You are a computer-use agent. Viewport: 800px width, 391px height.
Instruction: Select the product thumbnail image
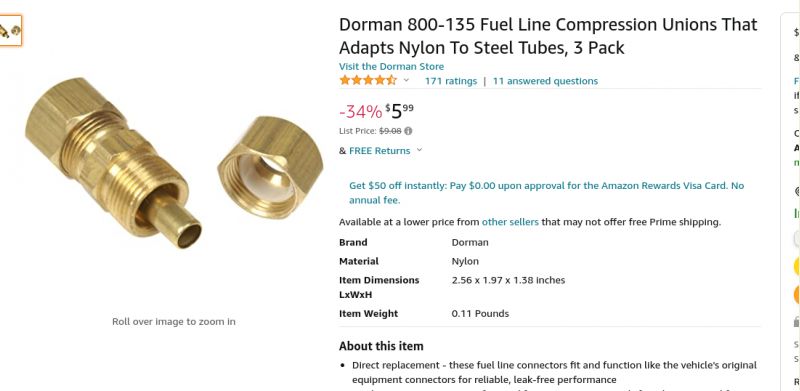pos(10,31)
